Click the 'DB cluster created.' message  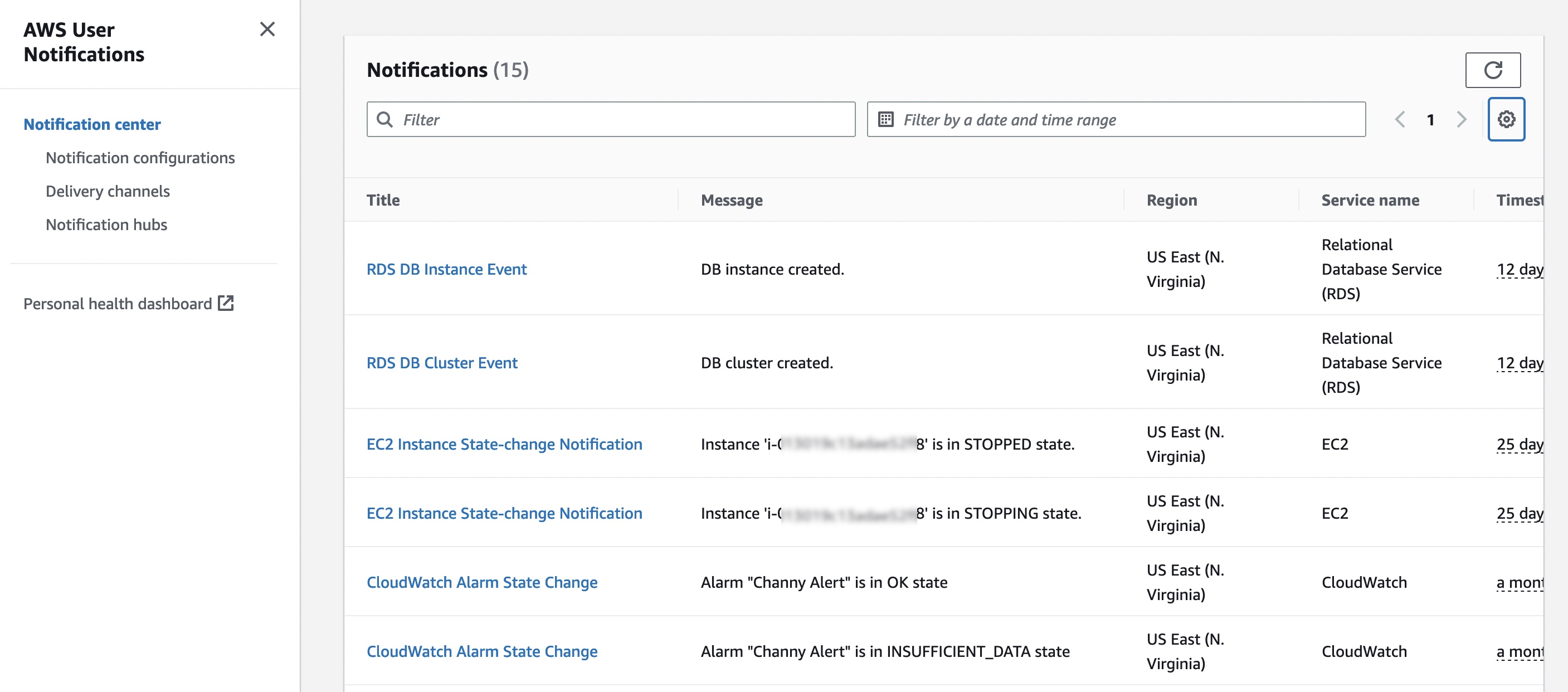(767, 363)
